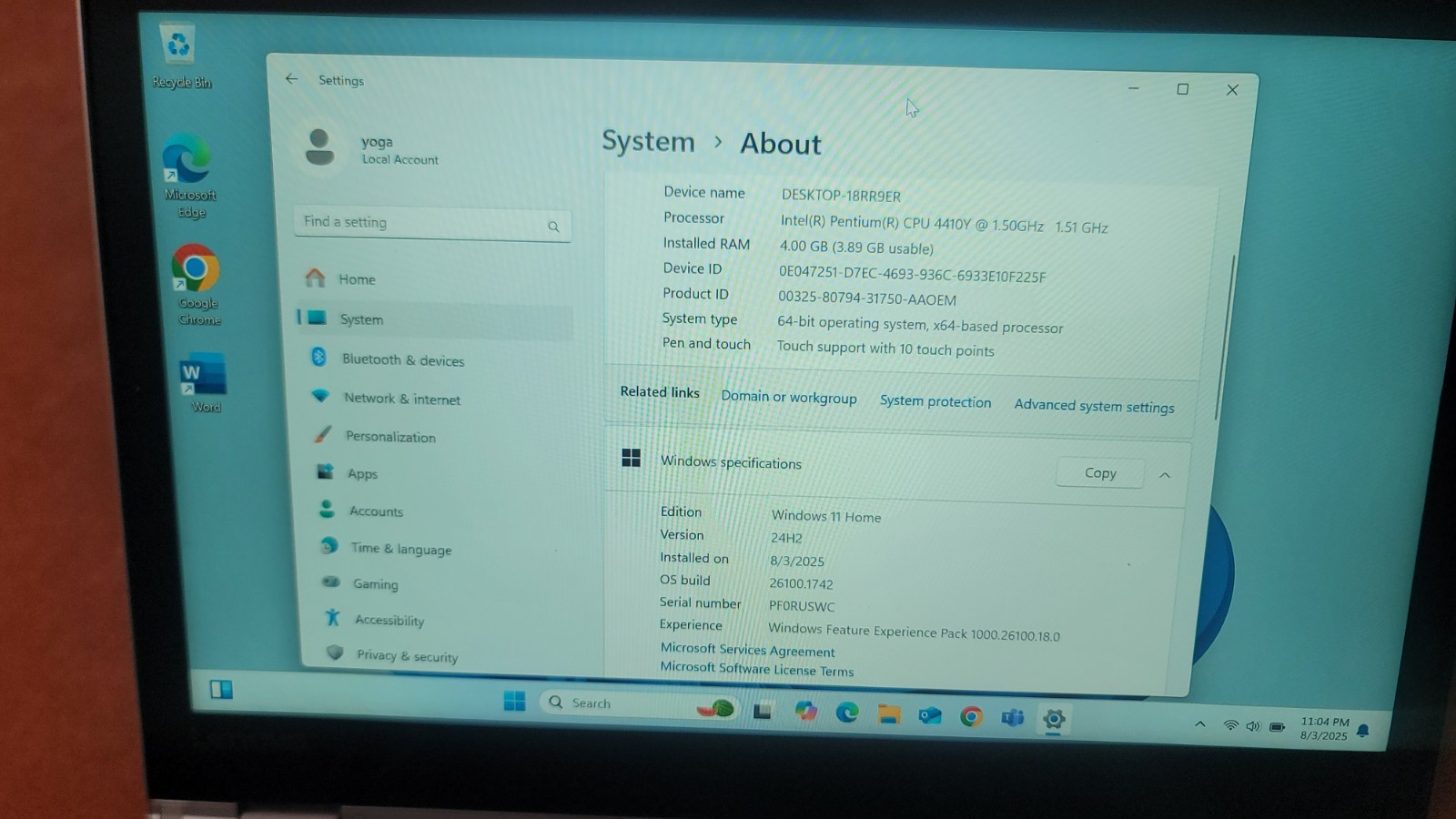Image resolution: width=1456 pixels, height=819 pixels.
Task: Copy the Windows specifications
Action: [x=1100, y=472]
